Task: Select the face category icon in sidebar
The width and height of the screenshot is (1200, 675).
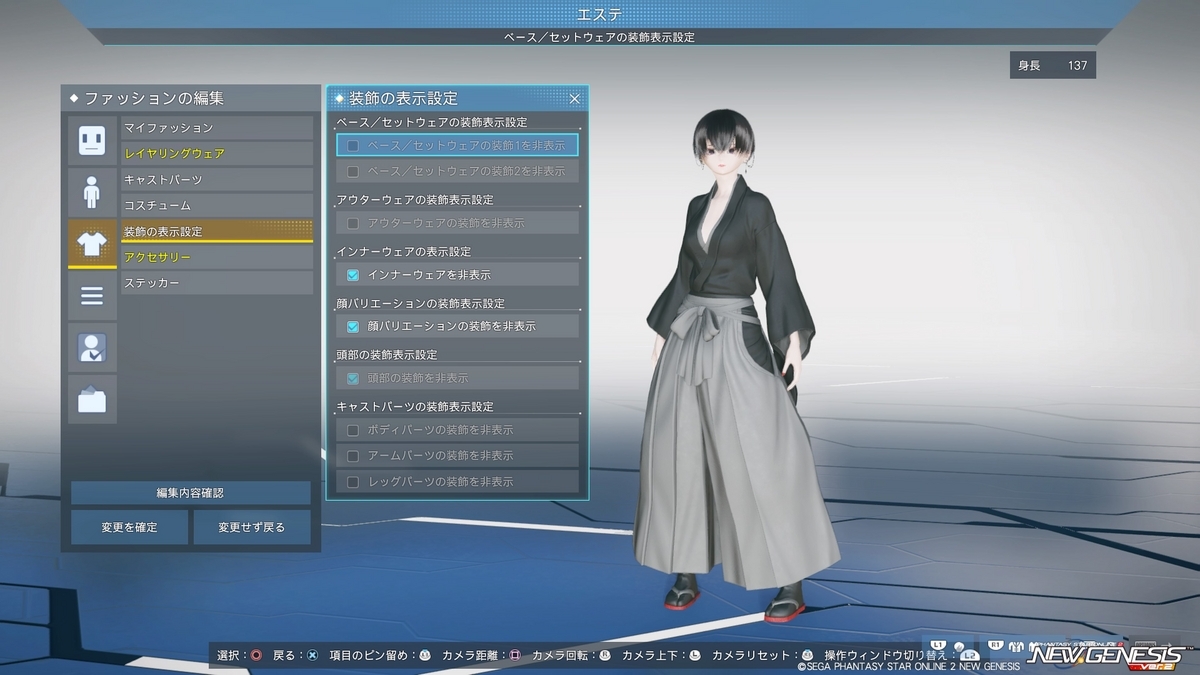Action: [x=92, y=140]
